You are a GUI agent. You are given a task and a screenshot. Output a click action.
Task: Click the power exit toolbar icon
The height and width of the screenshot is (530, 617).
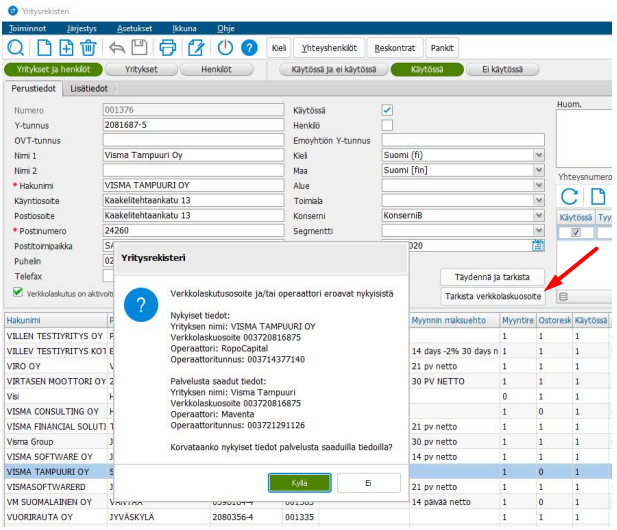coord(225,48)
